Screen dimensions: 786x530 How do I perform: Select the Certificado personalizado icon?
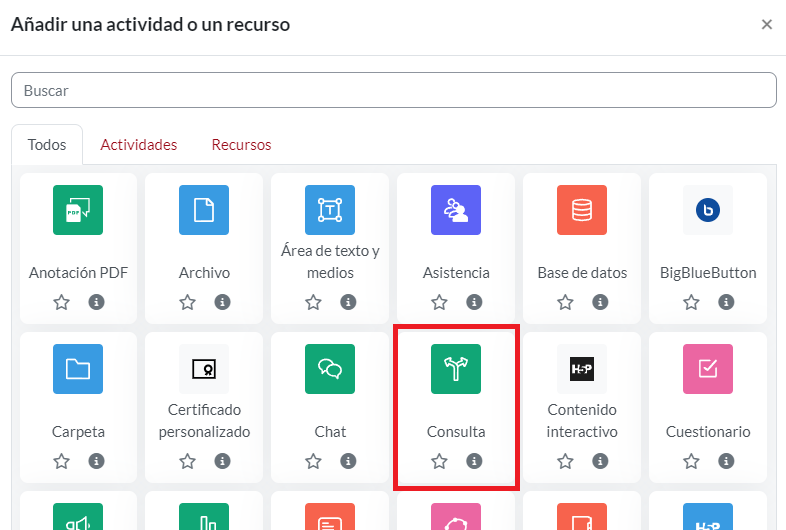(204, 369)
